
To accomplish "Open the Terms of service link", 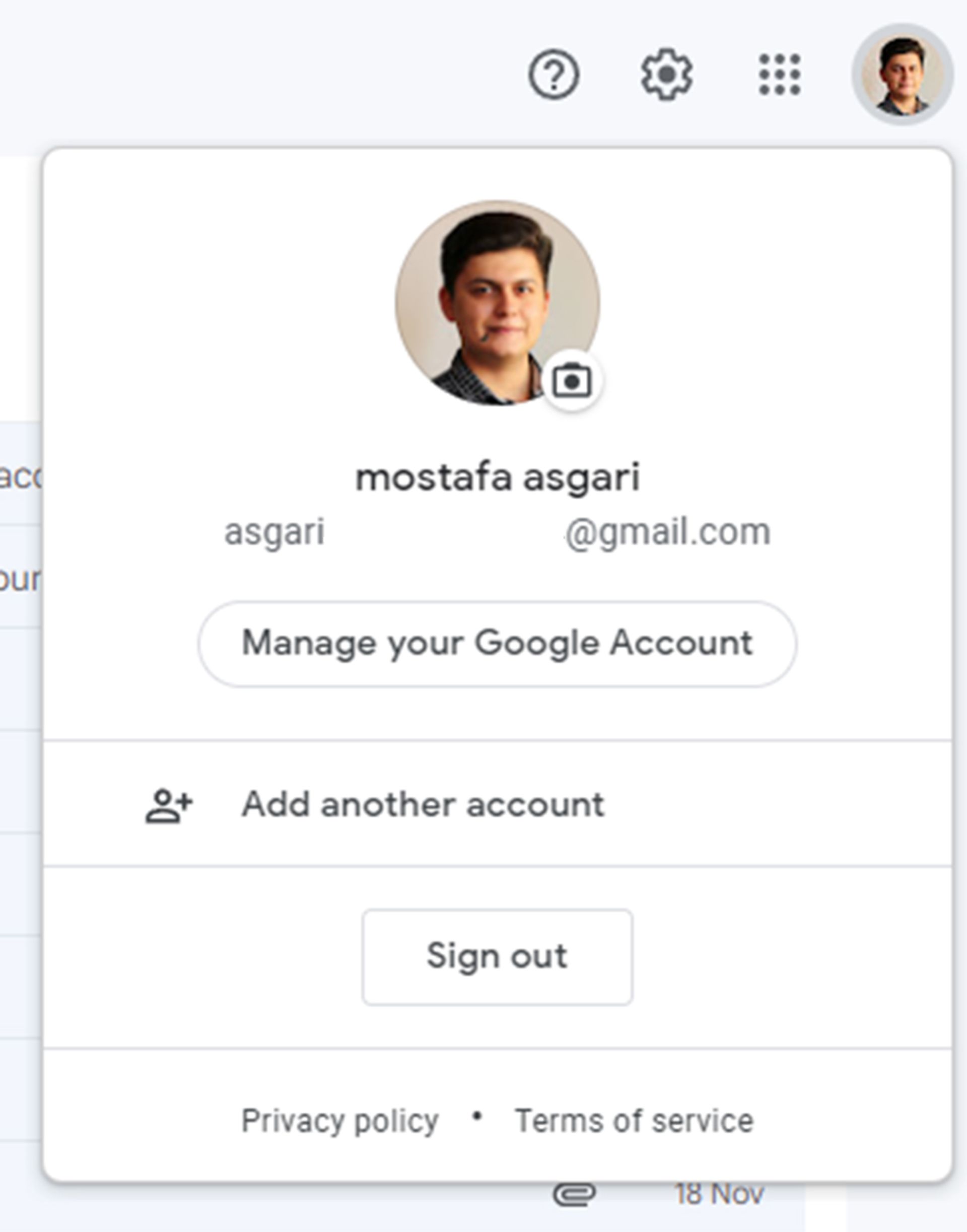I will tap(634, 1121).
